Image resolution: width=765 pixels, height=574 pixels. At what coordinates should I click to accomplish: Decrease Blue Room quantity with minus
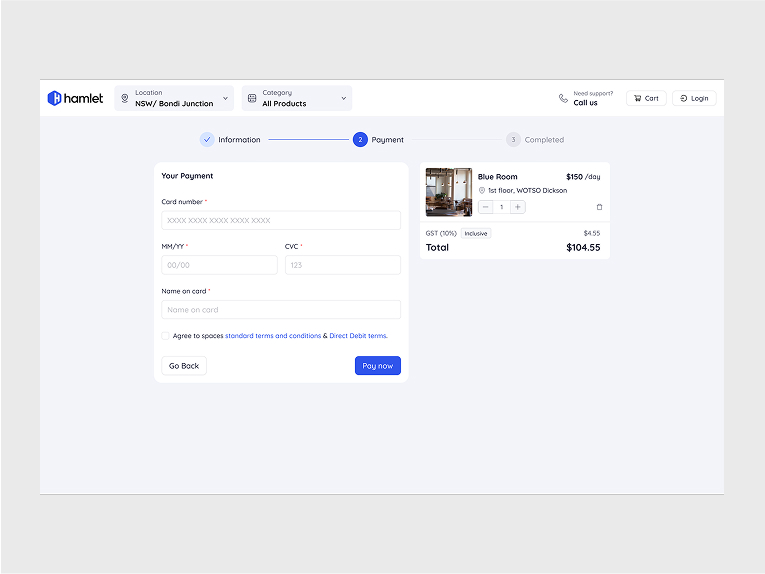[485, 207]
